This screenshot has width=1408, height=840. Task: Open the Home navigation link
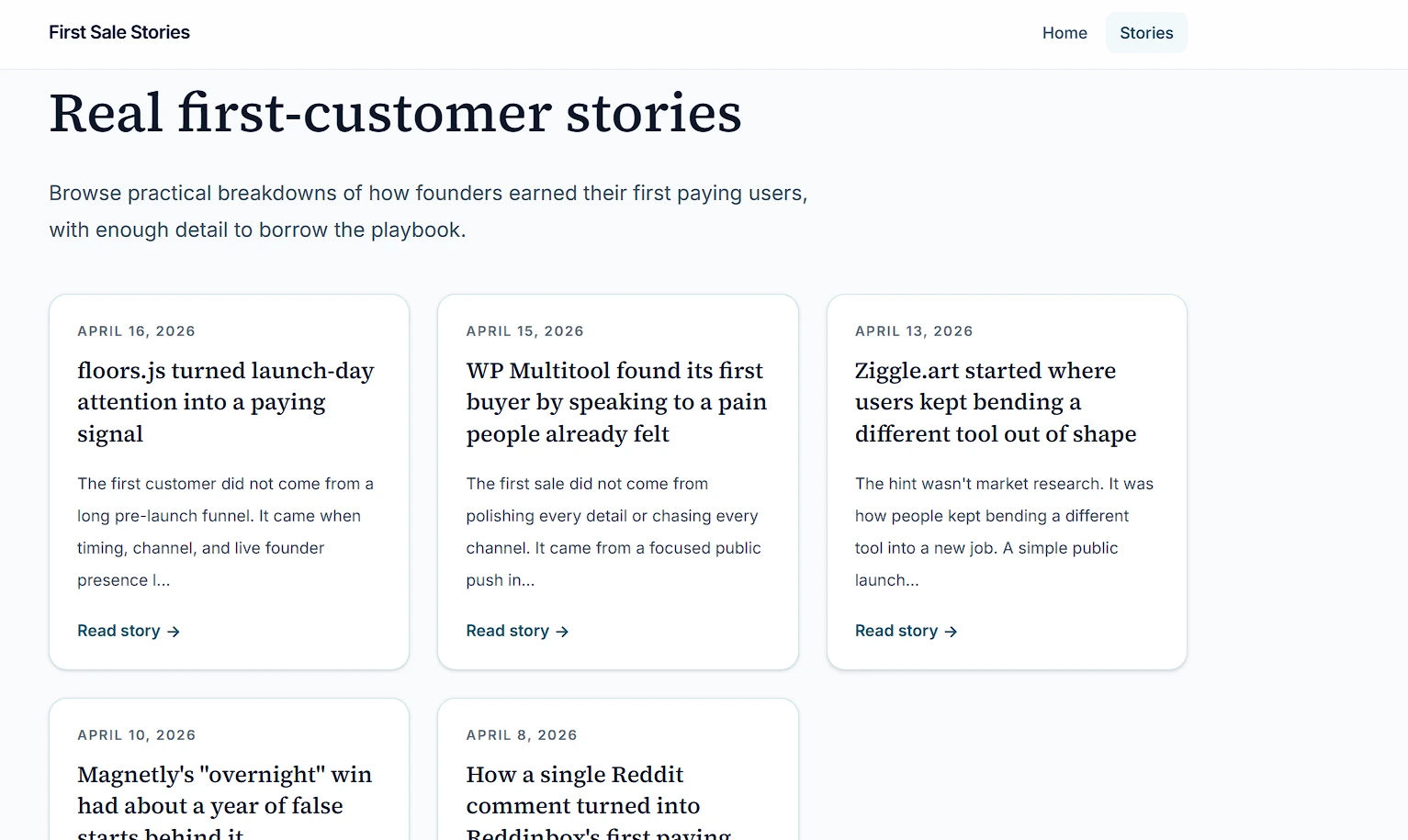click(1064, 33)
